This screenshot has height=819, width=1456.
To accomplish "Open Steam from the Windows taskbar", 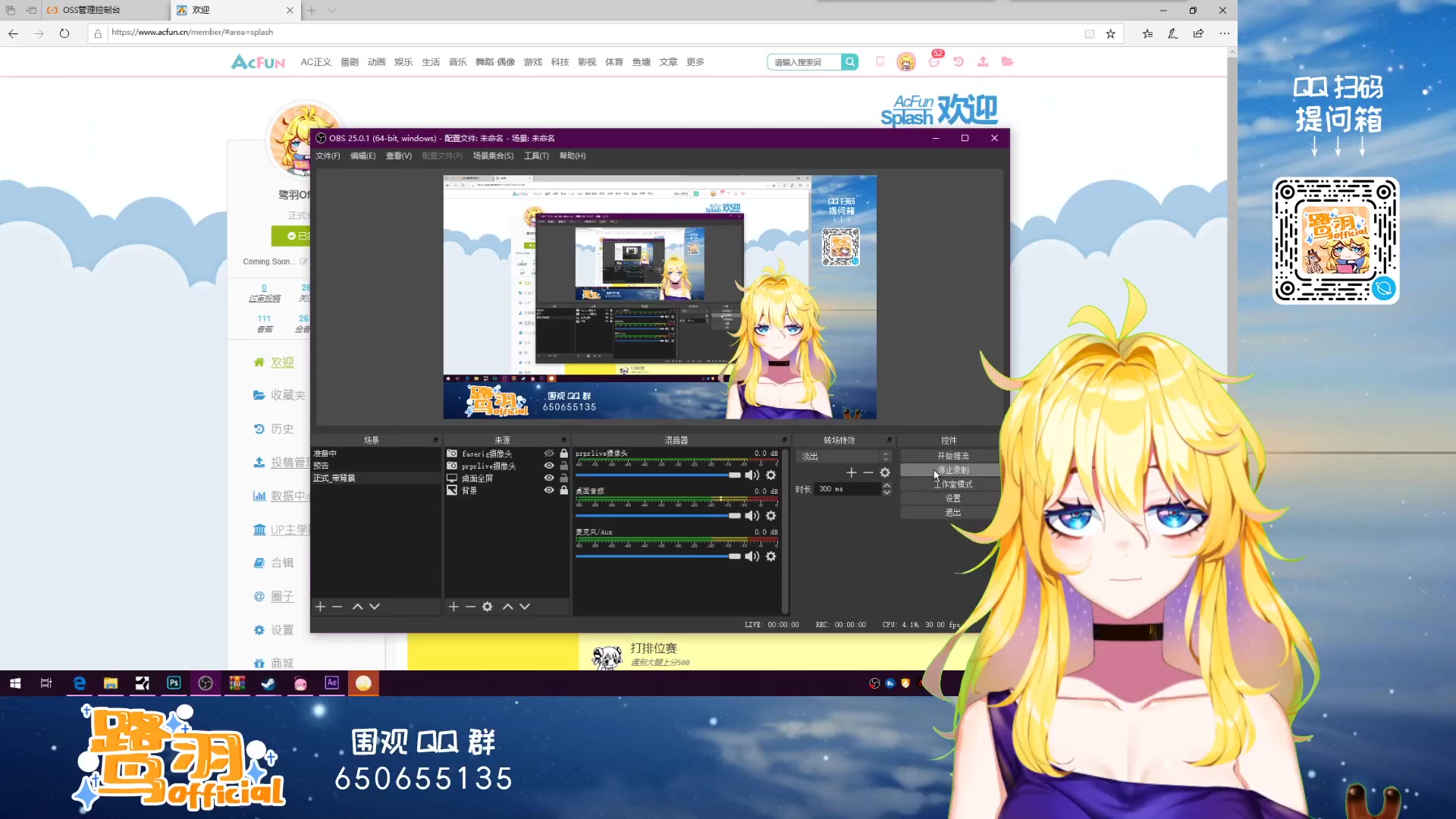I will point(268,683).
